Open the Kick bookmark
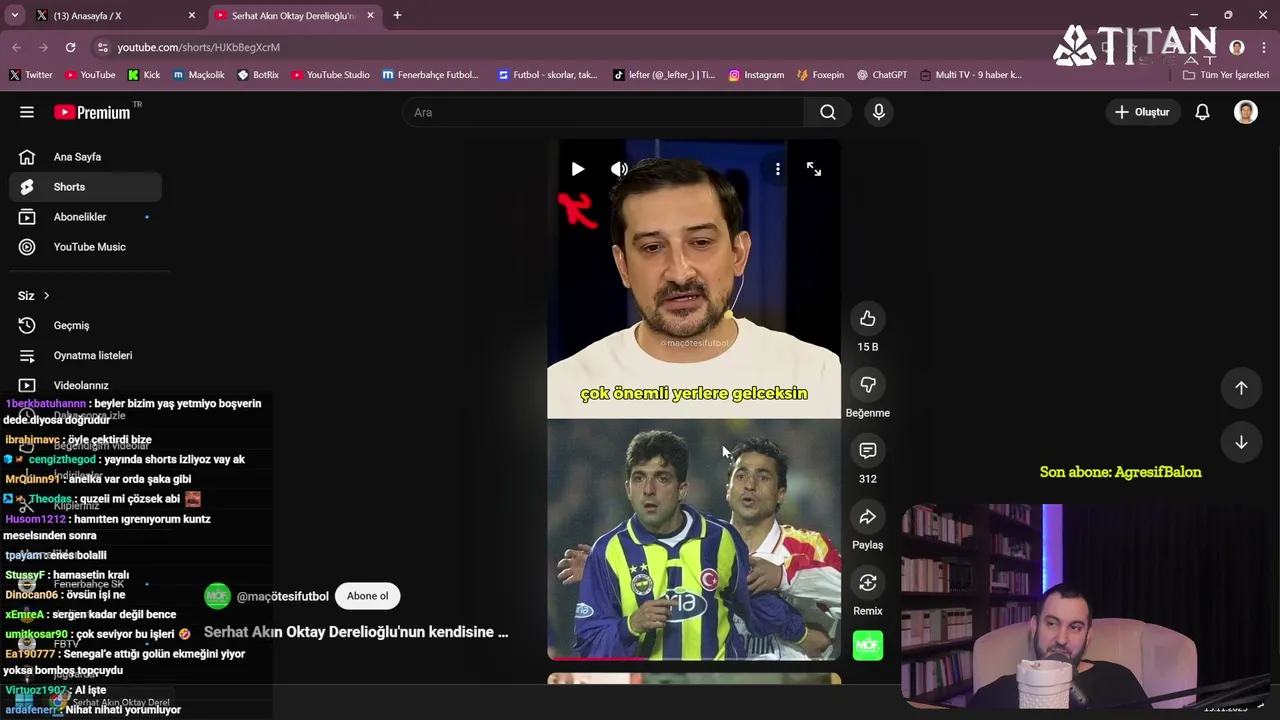Viewport: 1280px width, 720px height. (x=144, y=75)
